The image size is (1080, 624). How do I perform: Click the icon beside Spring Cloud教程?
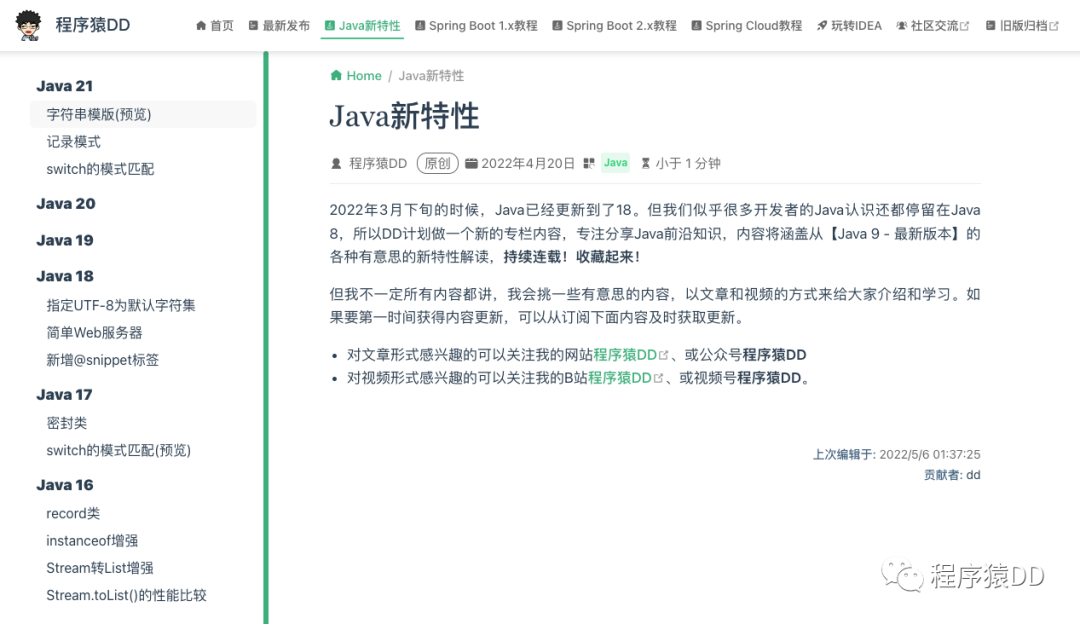point(696,25)
